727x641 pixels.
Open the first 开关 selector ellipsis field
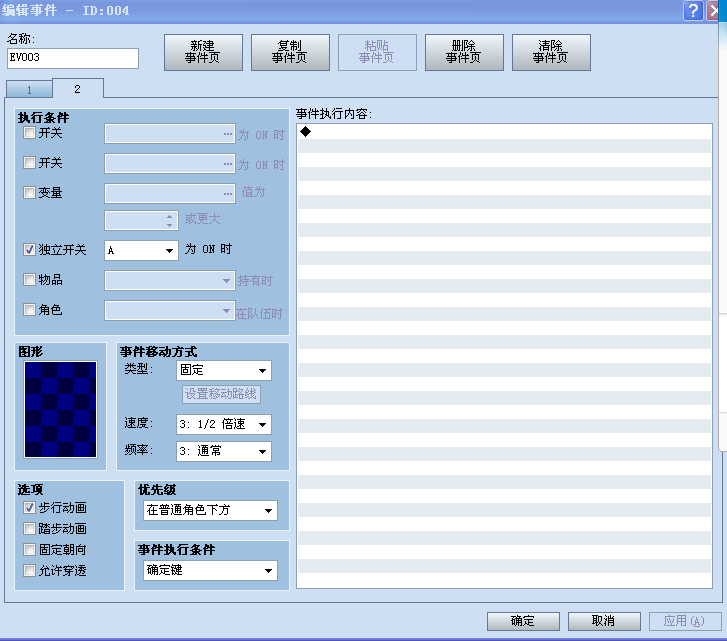pos(170,134)
